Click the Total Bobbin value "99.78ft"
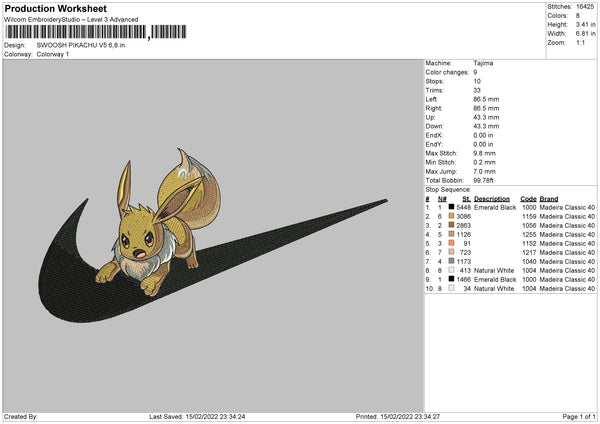 click(x=484, y=180)
